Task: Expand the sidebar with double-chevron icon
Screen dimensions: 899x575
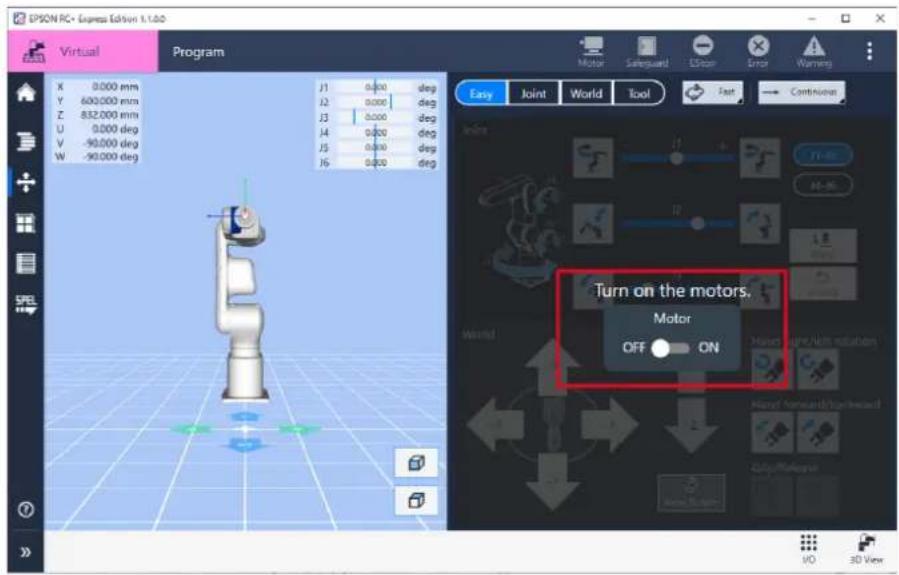Action: (x=26, y=552)
